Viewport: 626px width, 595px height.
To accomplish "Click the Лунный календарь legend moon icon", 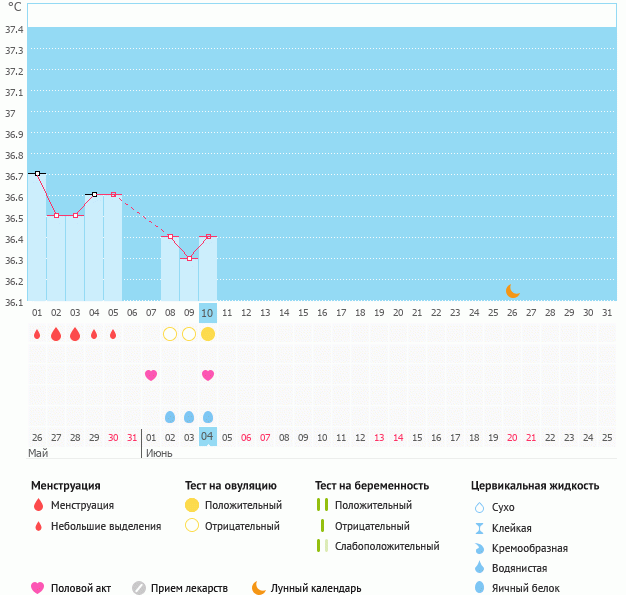I will tap(259, 588).
